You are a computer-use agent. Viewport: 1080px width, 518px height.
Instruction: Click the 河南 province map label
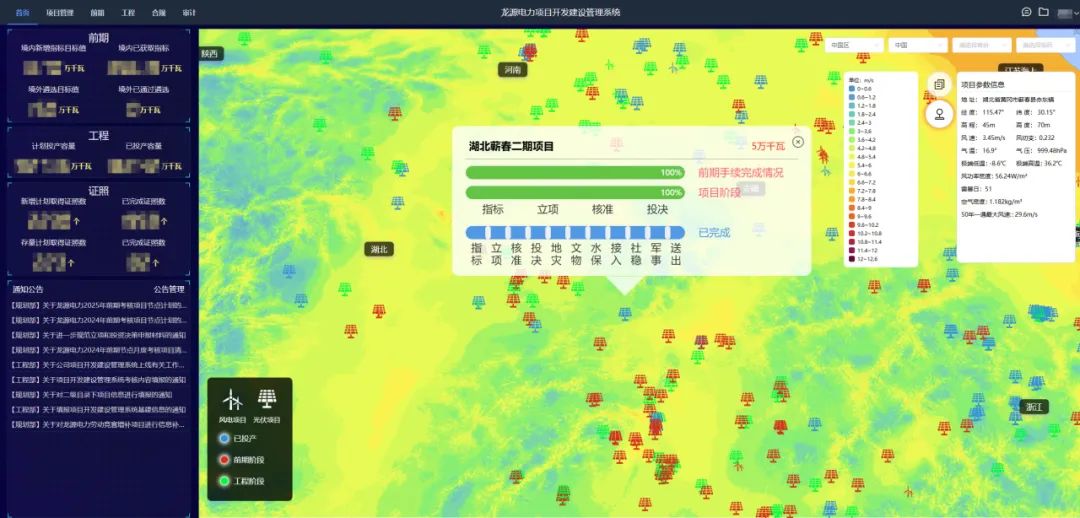(x=512, y=70)
